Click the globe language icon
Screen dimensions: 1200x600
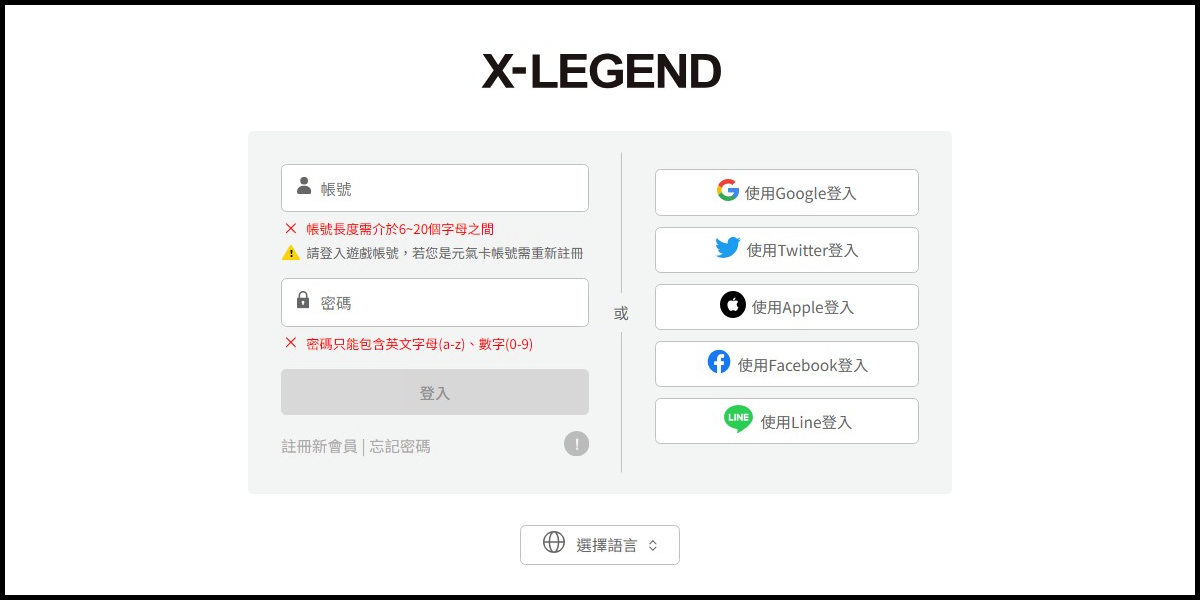point(554,542)
